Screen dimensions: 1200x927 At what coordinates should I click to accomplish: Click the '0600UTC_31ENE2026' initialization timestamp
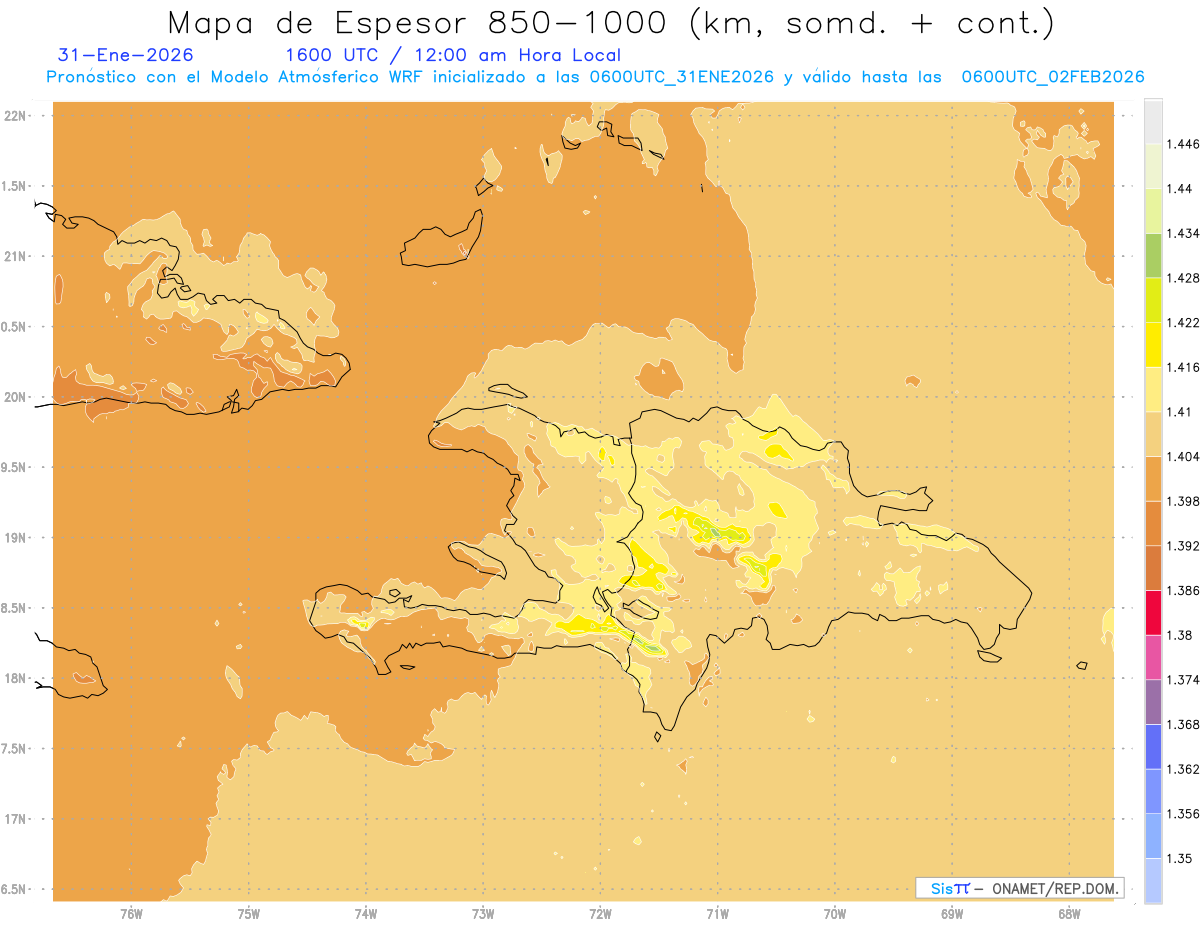tap(682, 77)
